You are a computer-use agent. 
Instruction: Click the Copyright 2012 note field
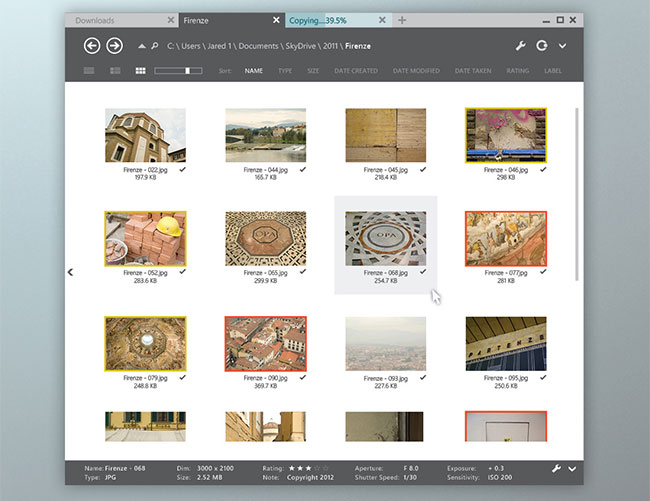[x=310, y=477]
